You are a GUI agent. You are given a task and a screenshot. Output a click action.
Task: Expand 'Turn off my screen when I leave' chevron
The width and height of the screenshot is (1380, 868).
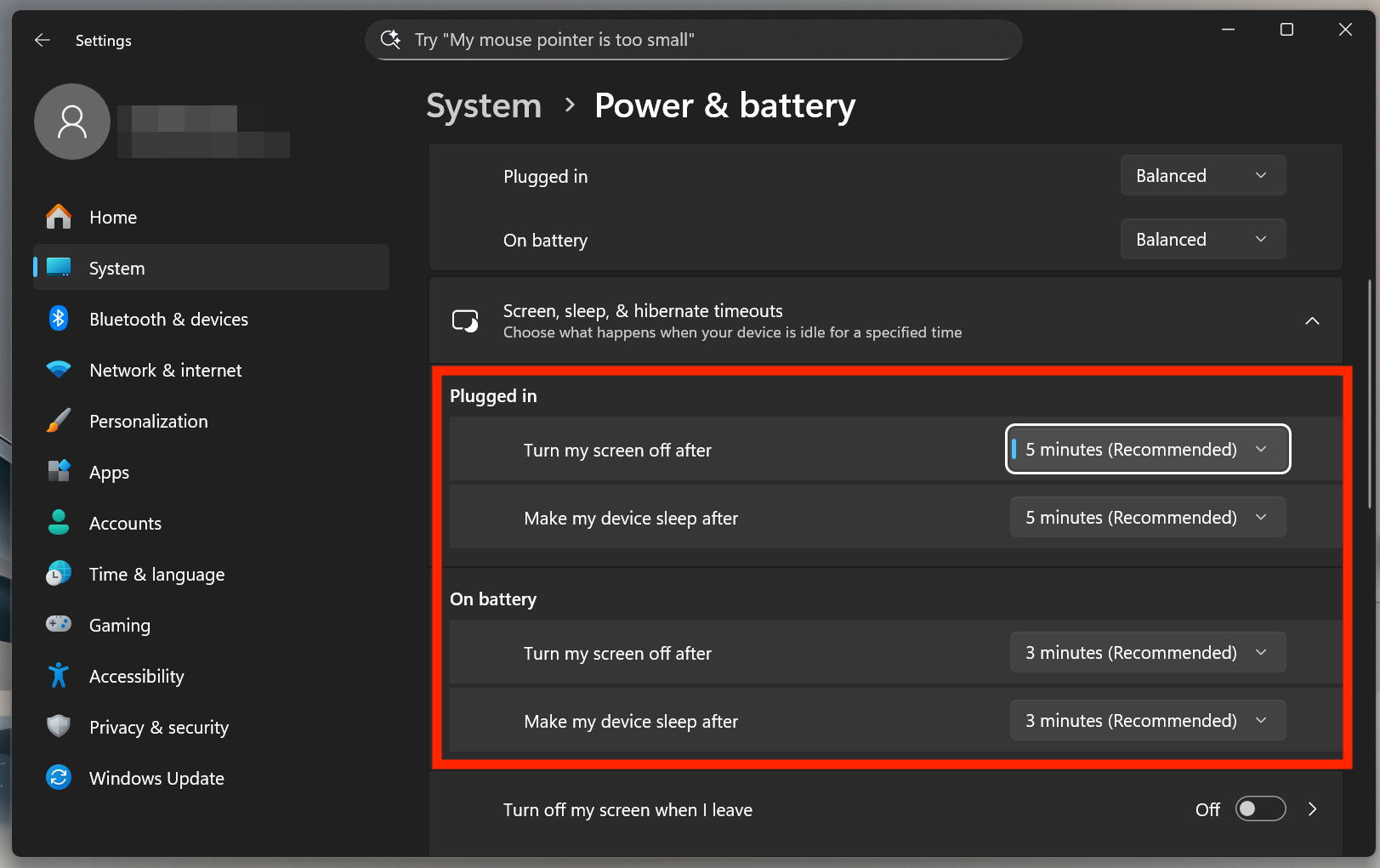click(x=1312, y=809)
